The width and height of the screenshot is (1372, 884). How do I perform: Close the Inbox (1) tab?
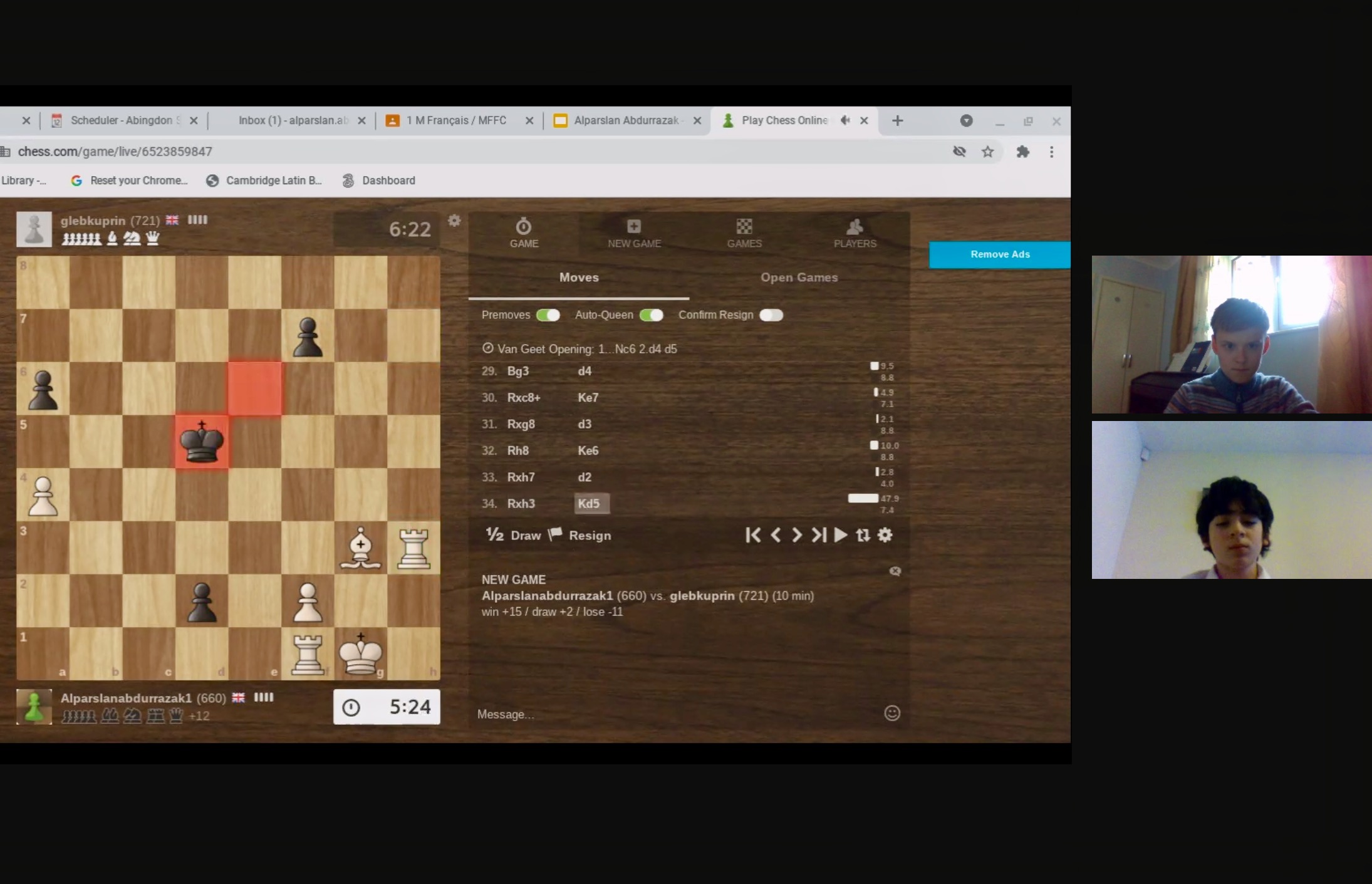tap(361, 120)
